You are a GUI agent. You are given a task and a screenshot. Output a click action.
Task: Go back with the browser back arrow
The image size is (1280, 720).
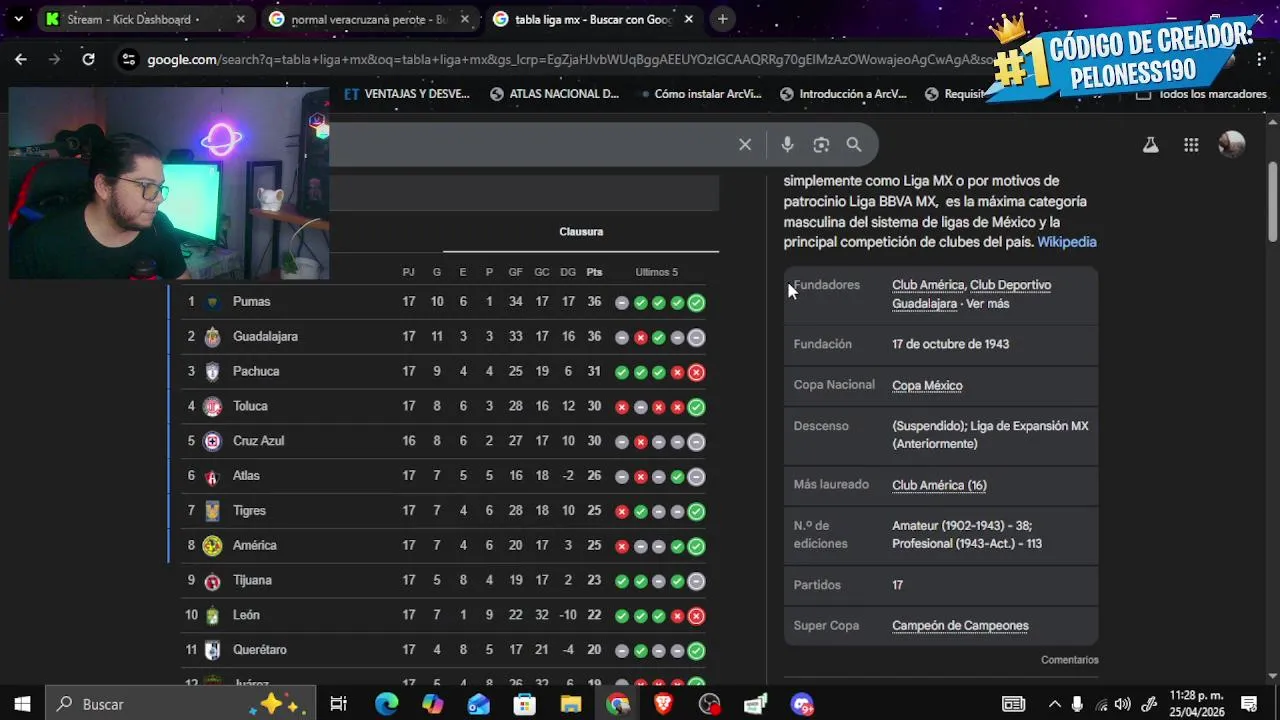pyautogui.click(x=21, y=59)
